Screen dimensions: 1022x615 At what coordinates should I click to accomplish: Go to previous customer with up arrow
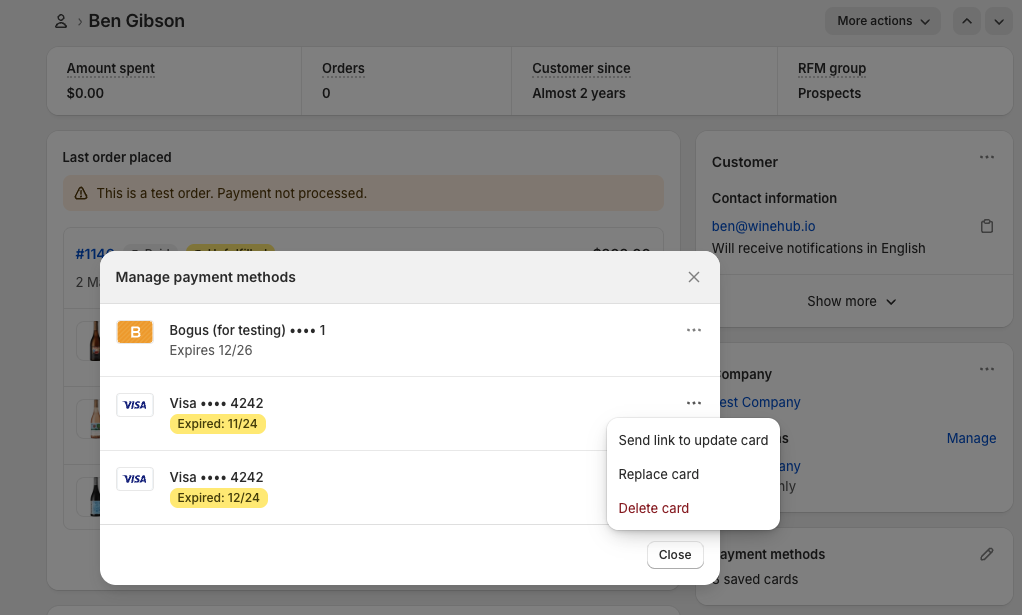pyautogui.click(x=967, y=21)
